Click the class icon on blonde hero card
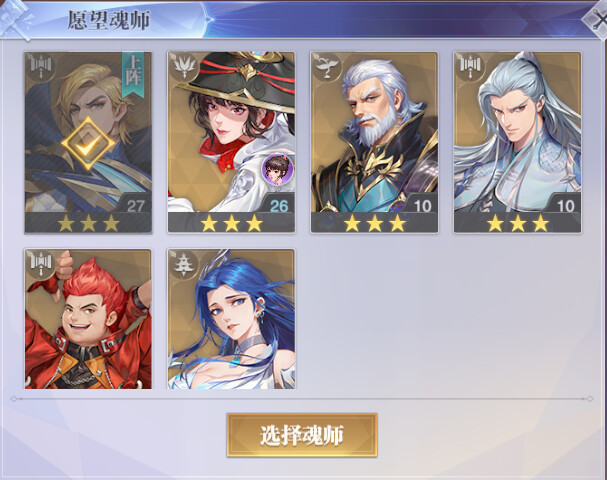This screenshot has height=480, width=607. [x=41, y=67]
